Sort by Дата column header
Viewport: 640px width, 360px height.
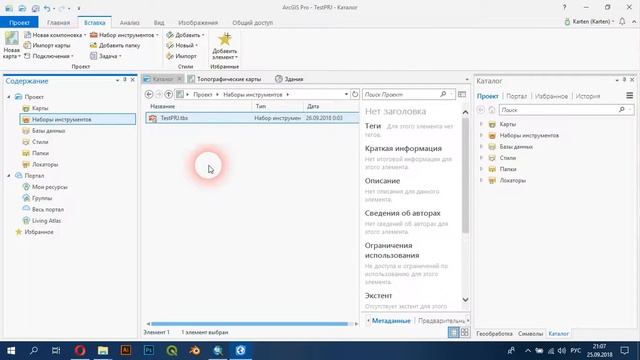pyautogui.click(x=313, y=106)
